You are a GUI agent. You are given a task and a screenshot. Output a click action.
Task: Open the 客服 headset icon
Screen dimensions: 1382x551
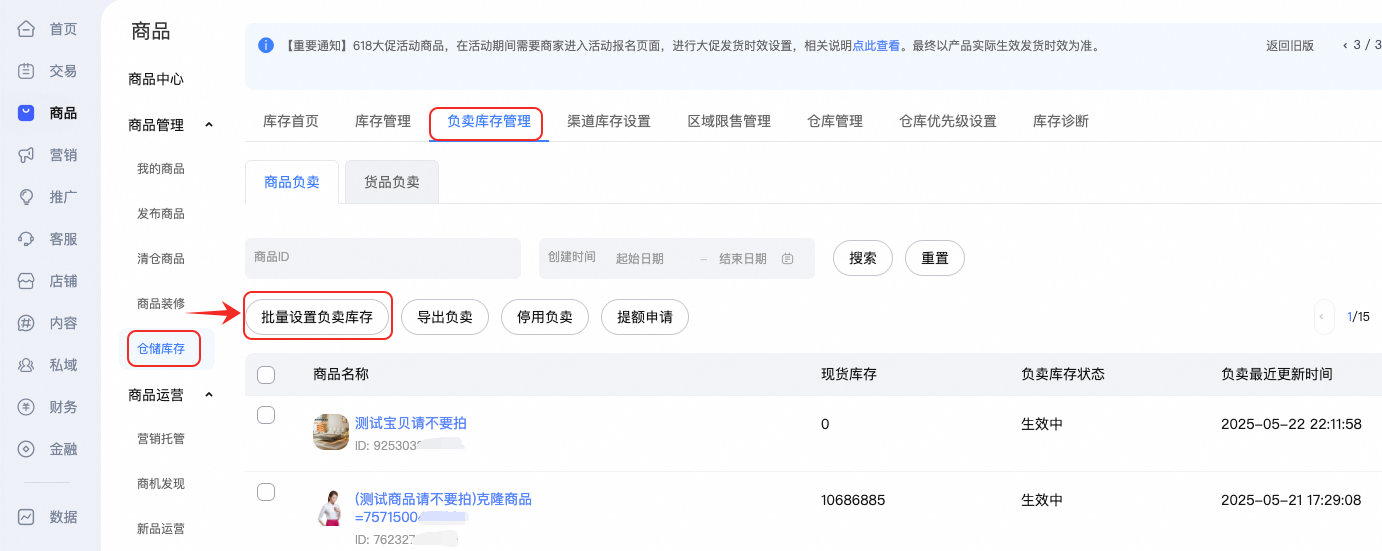pos(26,239)
